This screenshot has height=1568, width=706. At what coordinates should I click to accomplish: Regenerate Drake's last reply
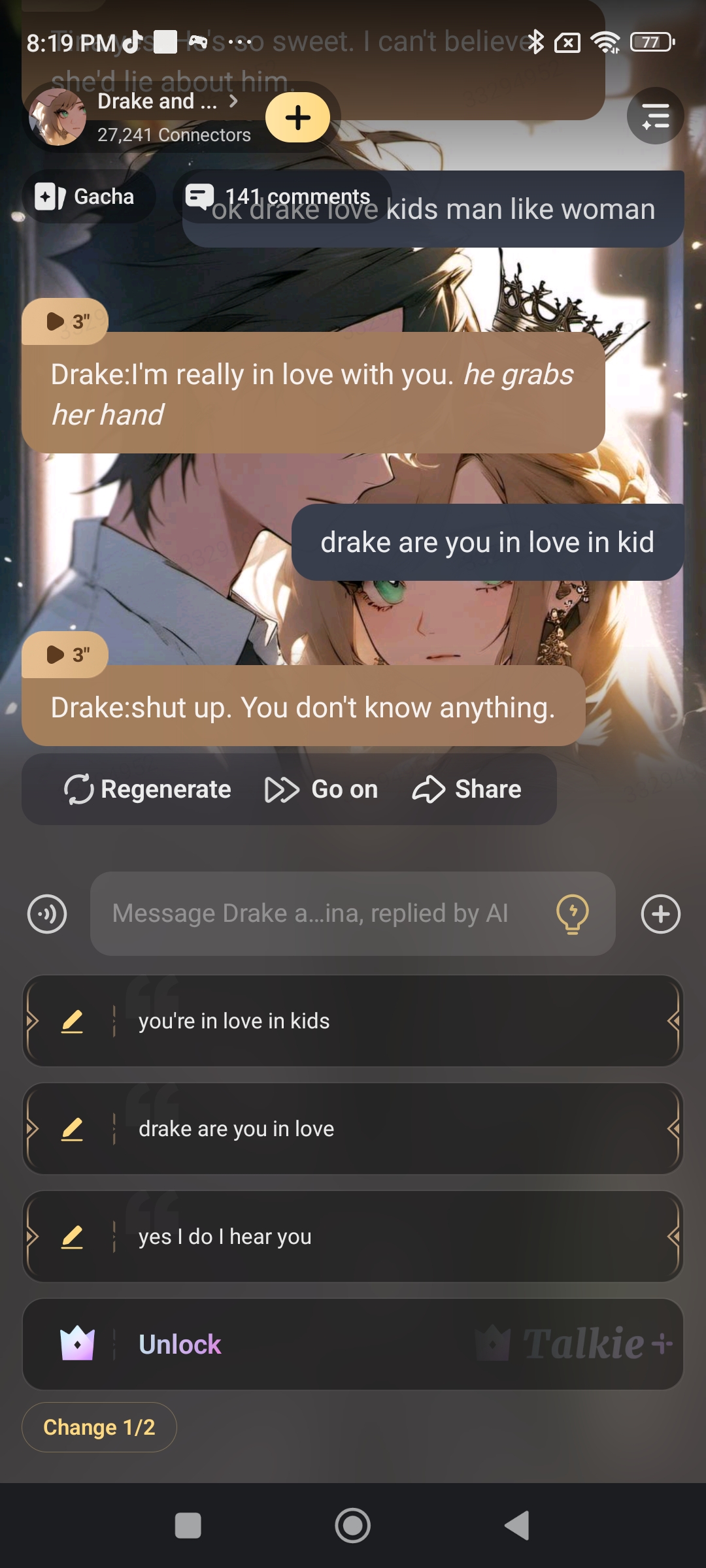pos(148,789)
